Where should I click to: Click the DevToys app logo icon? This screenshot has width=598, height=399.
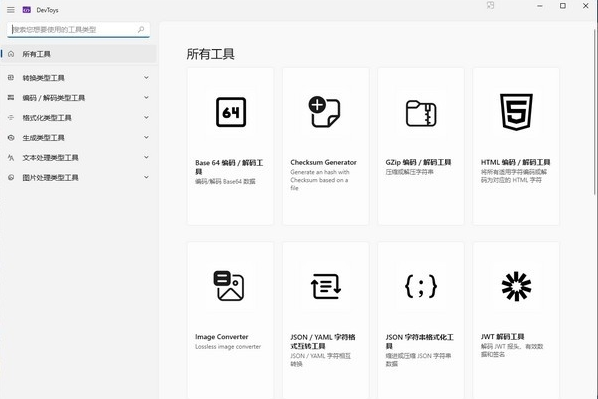pyautogui.click(x=27, y=10)
